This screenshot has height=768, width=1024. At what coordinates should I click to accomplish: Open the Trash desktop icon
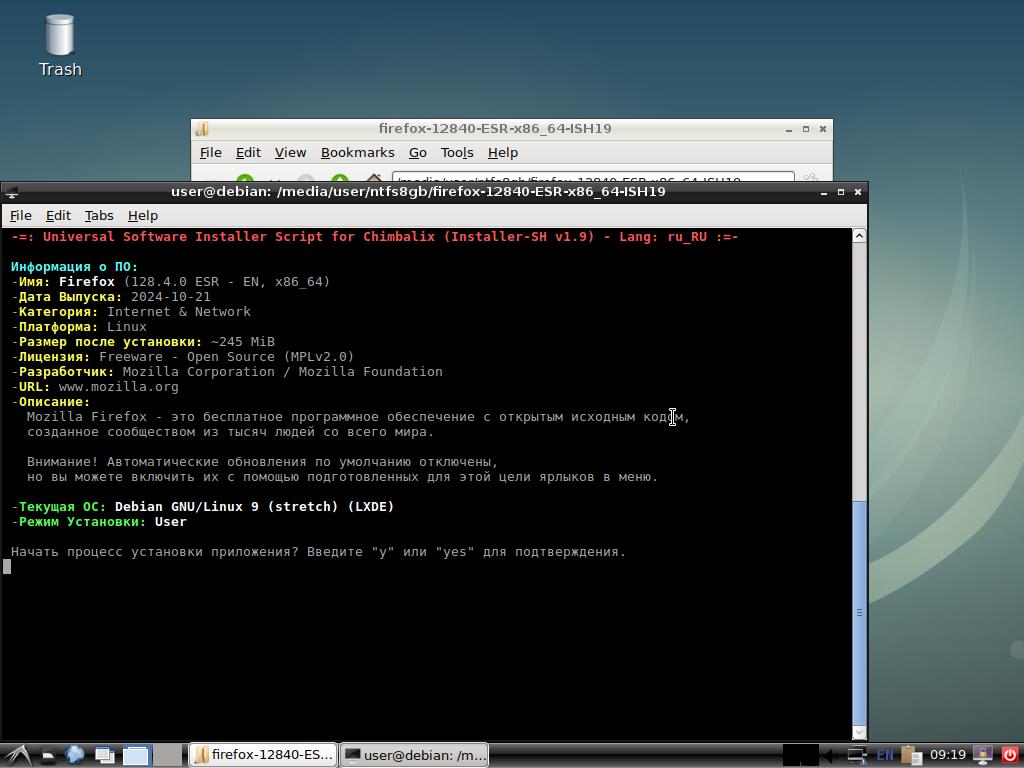pos(59,46)
